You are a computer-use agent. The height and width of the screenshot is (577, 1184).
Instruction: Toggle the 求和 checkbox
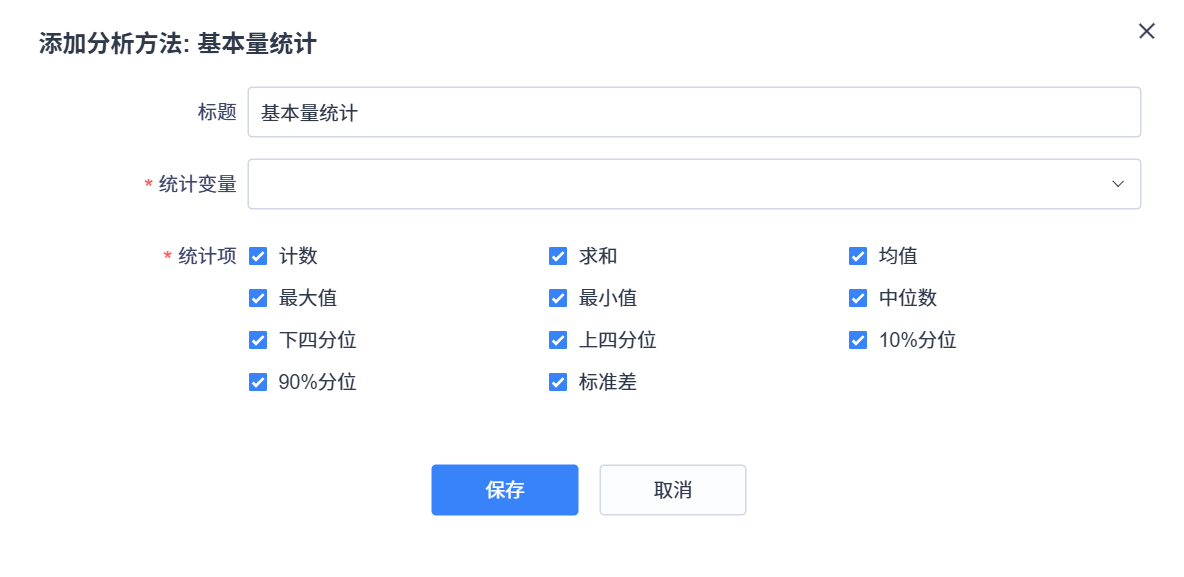tap(558, 256)
